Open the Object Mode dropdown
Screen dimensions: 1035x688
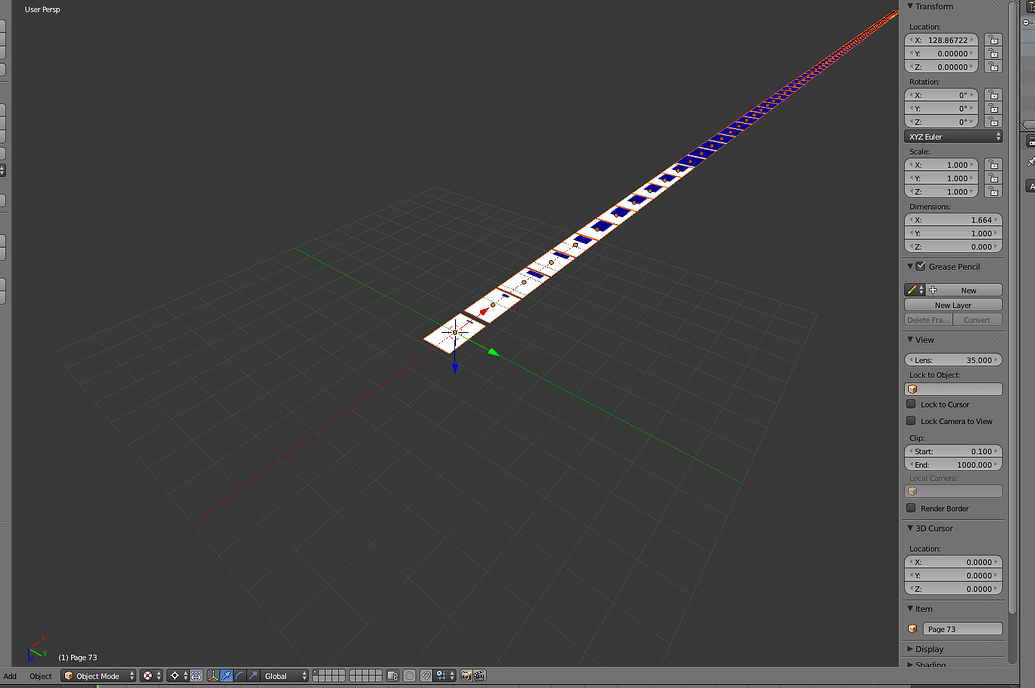point(98,675)
